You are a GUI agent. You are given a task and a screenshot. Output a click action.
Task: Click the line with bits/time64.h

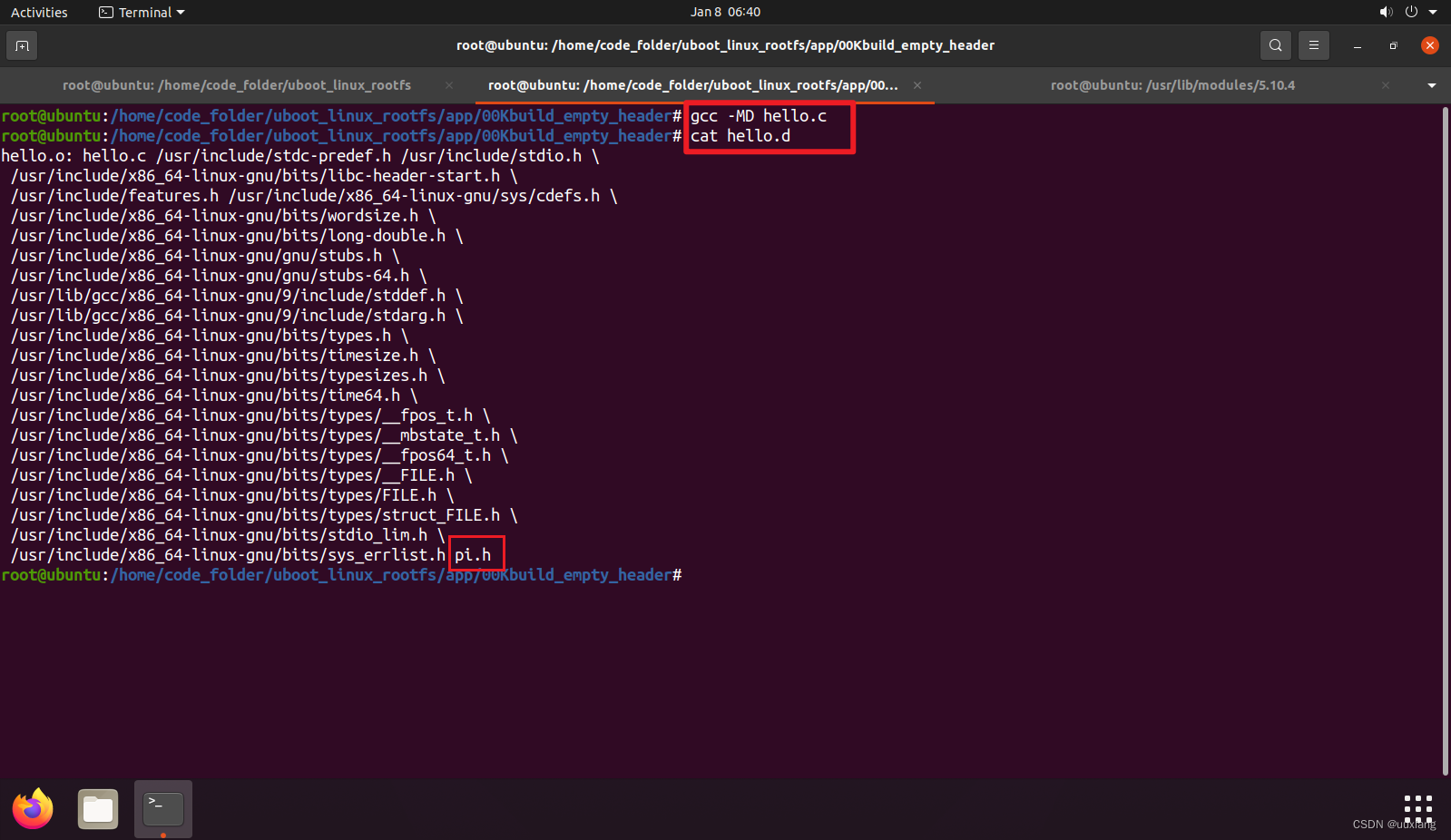214,396
